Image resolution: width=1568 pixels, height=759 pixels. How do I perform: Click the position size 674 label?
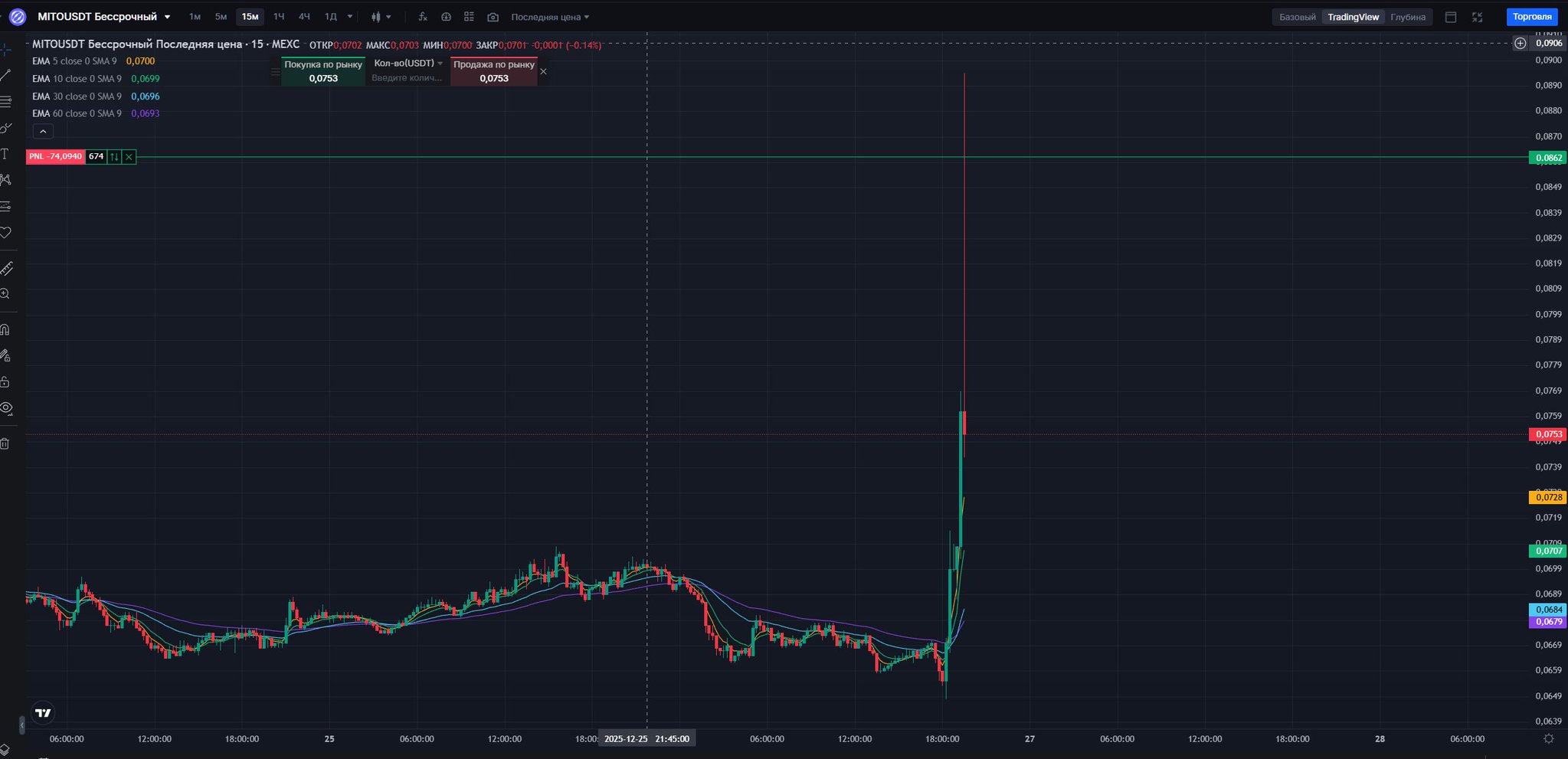tap(96, 157)
